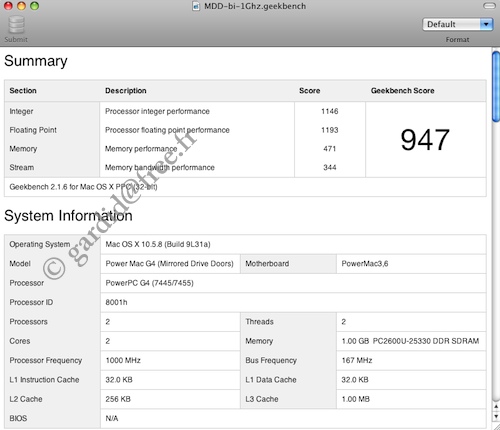
Task: Minimize window with yellow button
Action: point(21,6)
